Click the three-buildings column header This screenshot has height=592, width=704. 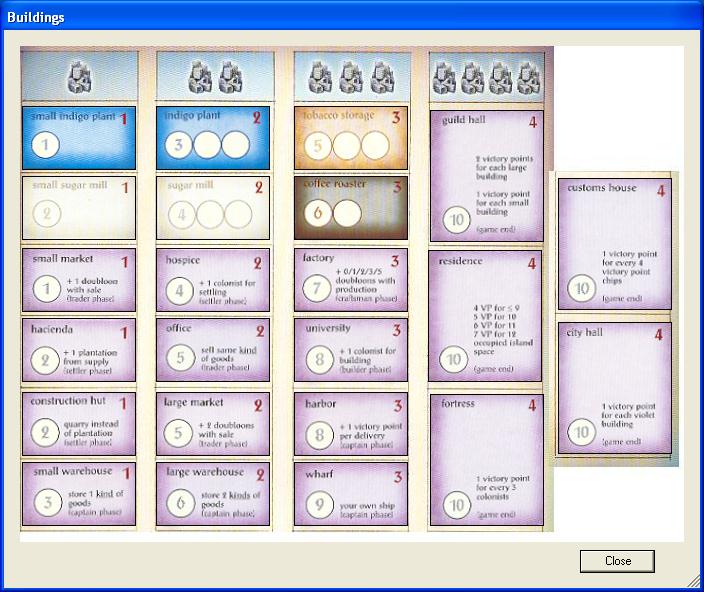point(352,76)
